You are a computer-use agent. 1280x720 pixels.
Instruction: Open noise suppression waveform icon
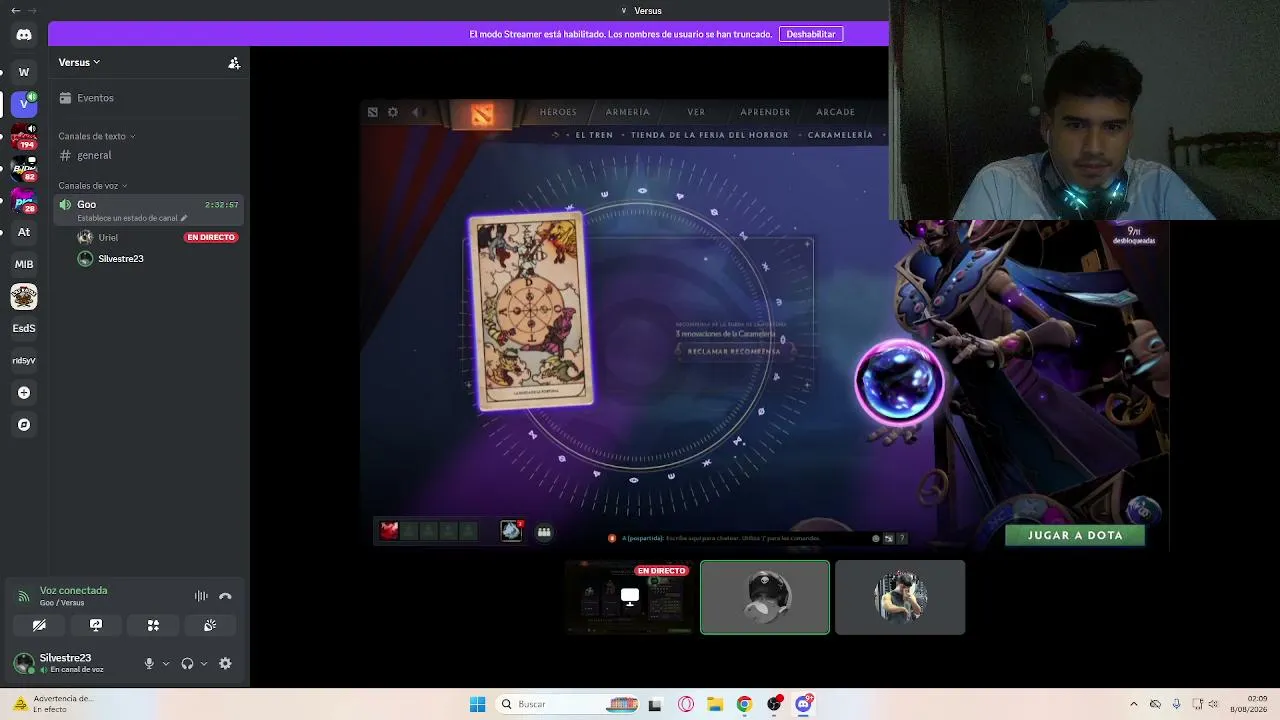pyautogui.click(x=201, y=596)
